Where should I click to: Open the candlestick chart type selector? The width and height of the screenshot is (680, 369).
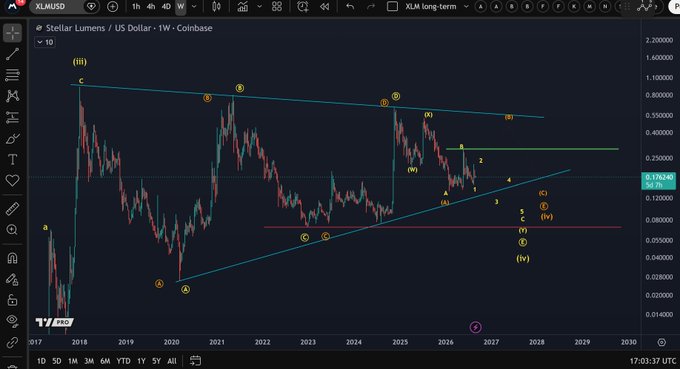[x=216, y=7]
